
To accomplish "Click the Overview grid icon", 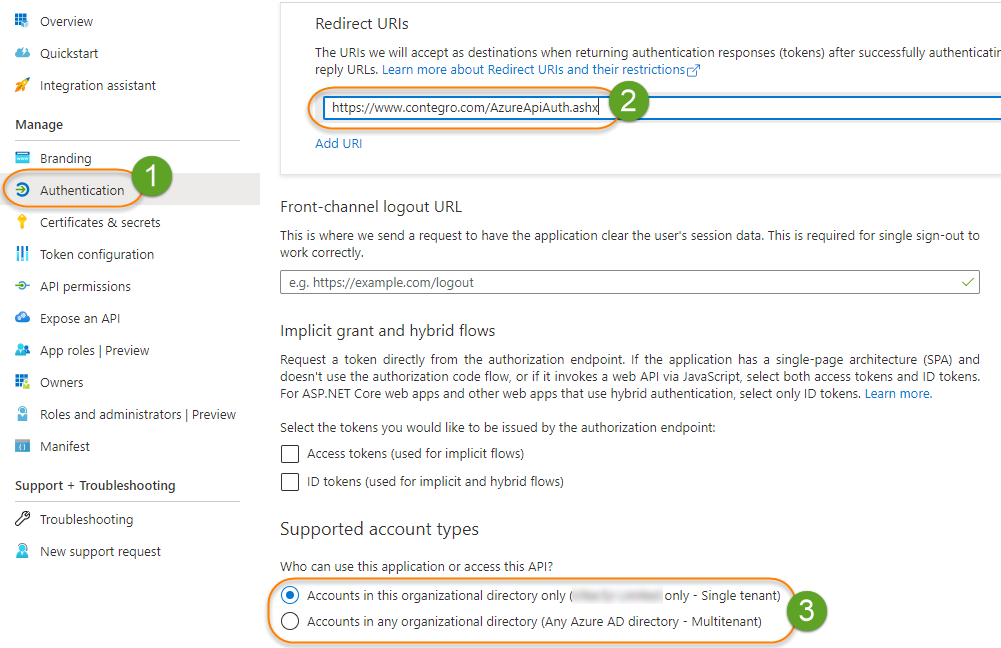I will click(22, 20).
